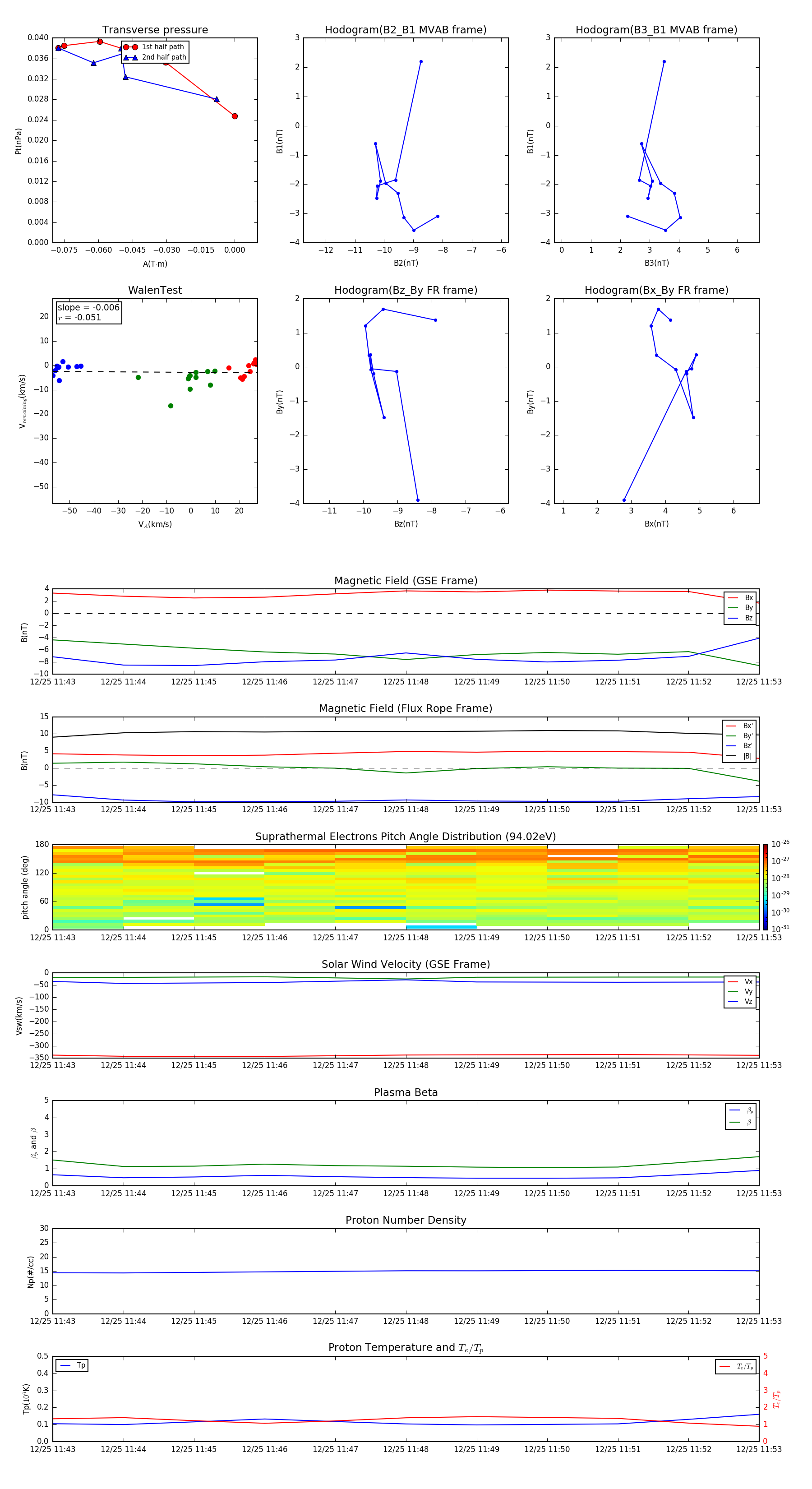Click the Suprathermal Electrons Pitch Angle Distribution title
Screen dimensions: 812x1489
(x=406, y=837)
